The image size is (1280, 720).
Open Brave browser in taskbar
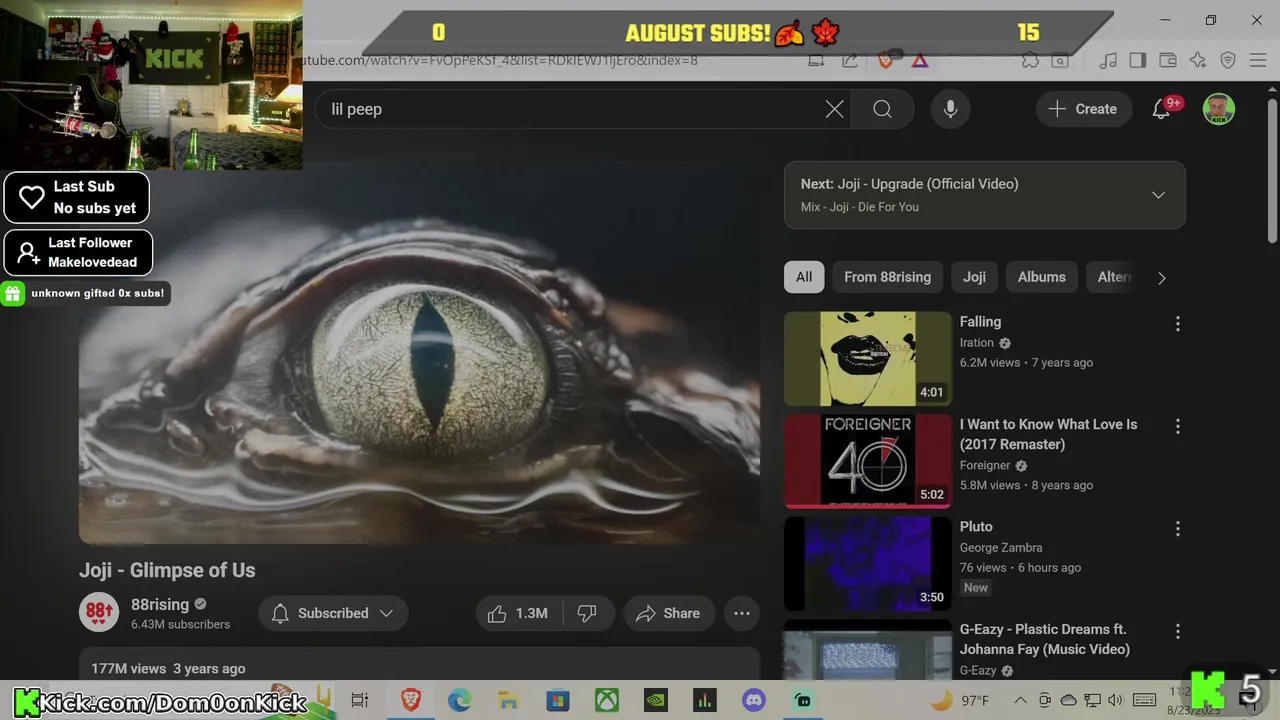coord(411,700)
